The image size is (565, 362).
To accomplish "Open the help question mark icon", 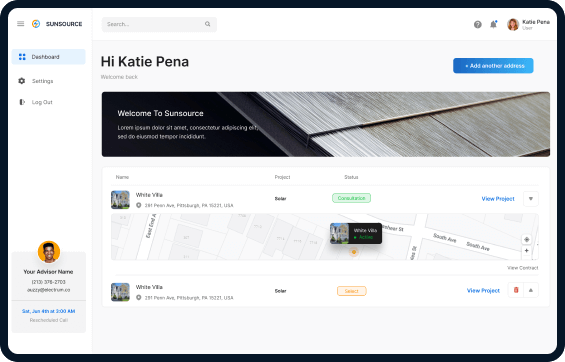I will pyautogui.click(x=477, y=24).
